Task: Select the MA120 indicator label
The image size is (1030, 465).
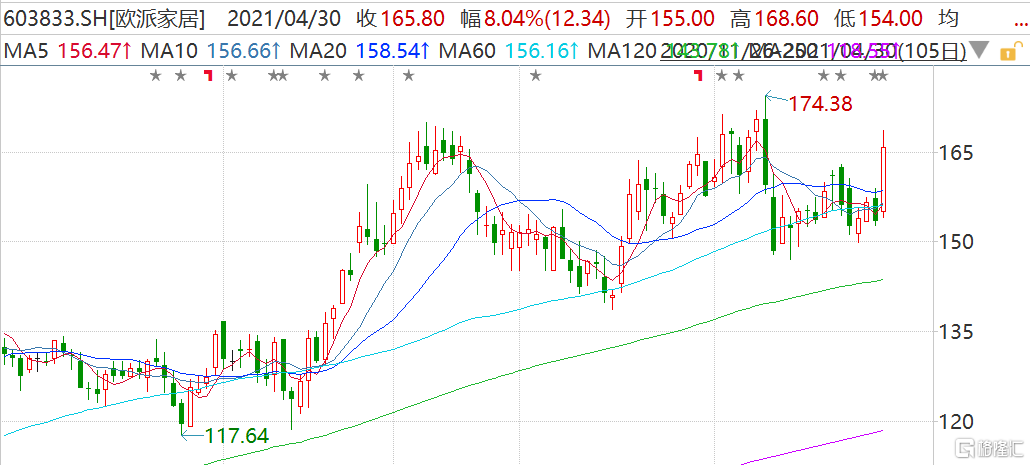Action: pos(622,50)
